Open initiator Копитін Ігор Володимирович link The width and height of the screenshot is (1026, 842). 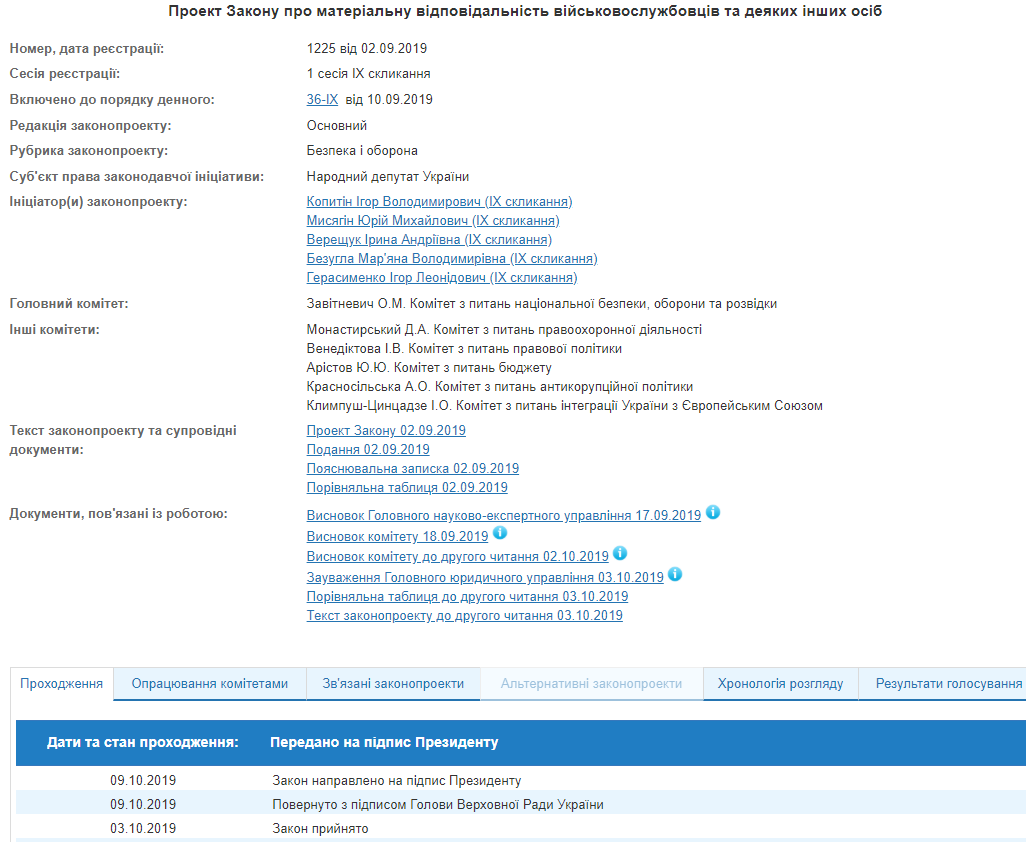(x=439, y=202)
